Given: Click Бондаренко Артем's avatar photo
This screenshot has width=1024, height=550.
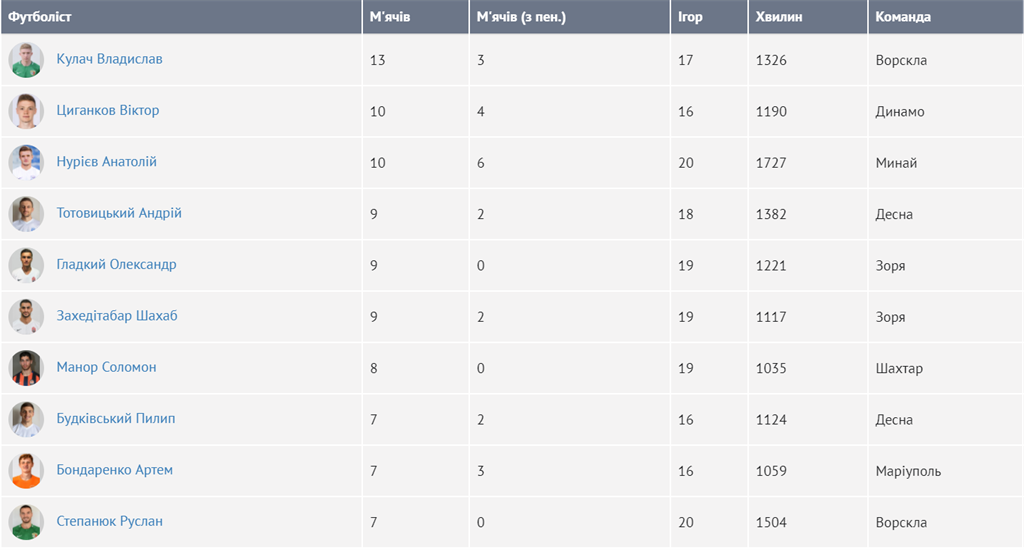Looking at the screenshot, I should [26, 471].
